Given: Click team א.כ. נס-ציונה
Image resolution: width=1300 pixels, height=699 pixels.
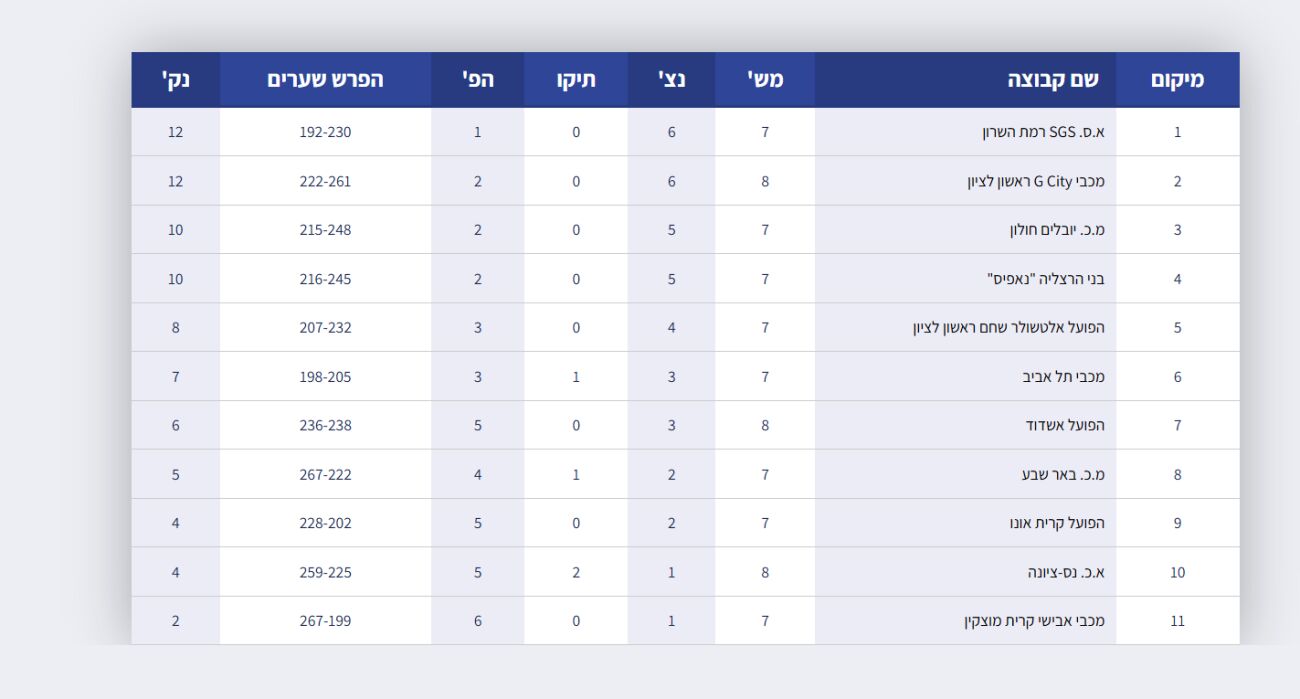Looking at the screenshot, I should pyautogui.click(x=1066, y=573).
